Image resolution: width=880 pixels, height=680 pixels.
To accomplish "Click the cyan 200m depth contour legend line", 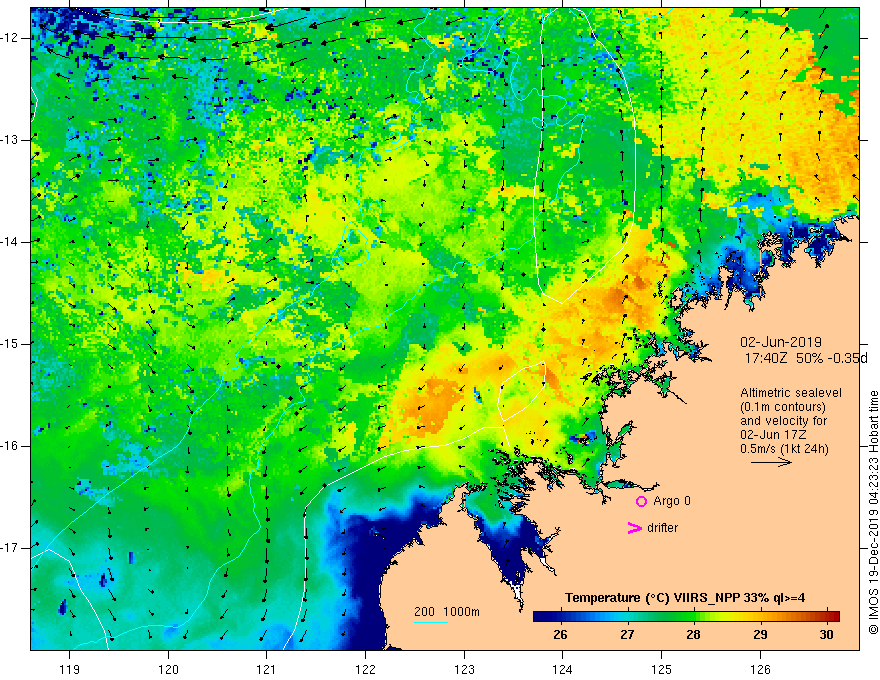I will [431, 622].
